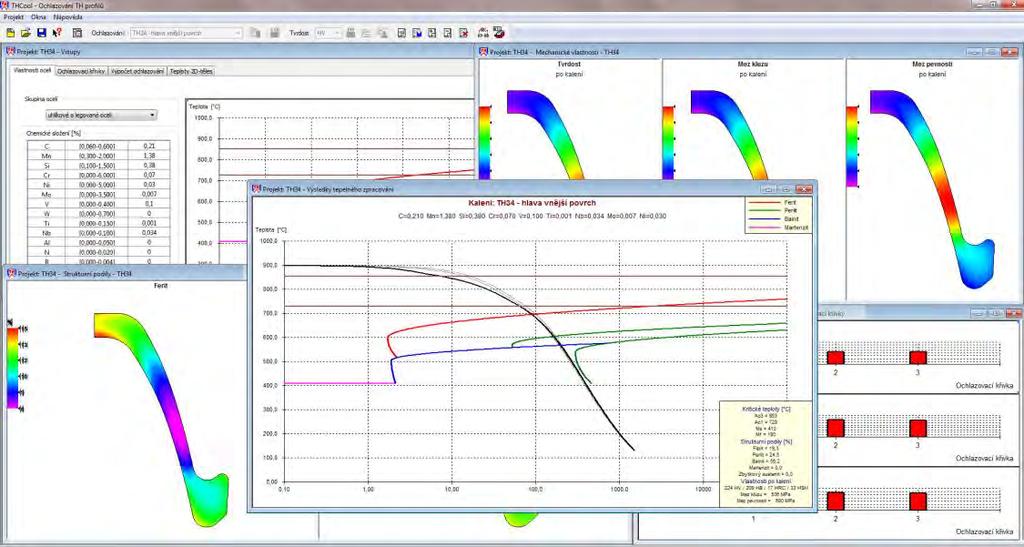The height and width of the screenshot is (547, 1024).
Task: Click the Martenzit legend entry in chart
Action: click(x=778, y=227)
